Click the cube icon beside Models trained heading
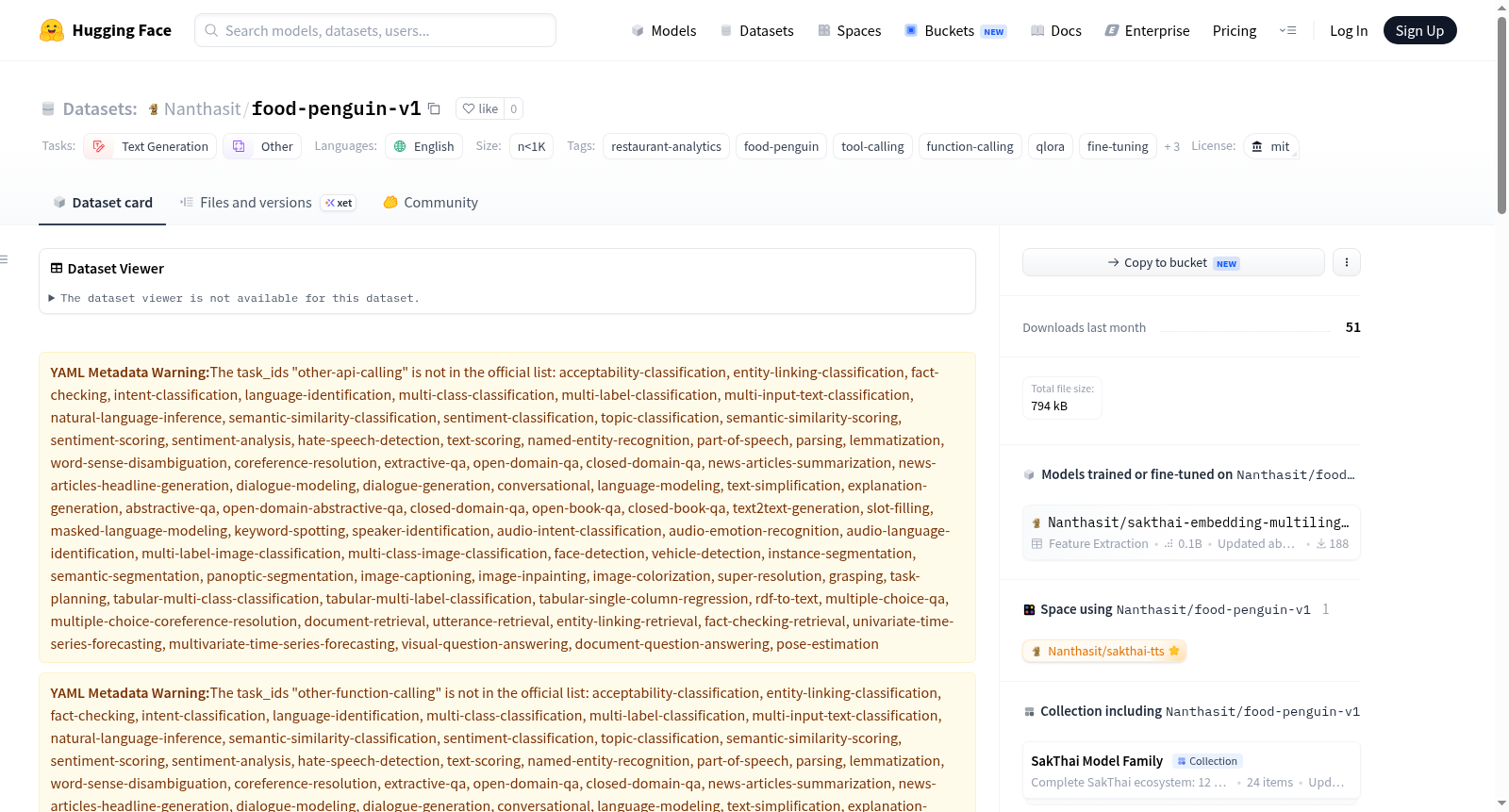This screenshot has height=812, width=1509. tap(1029, 474)
